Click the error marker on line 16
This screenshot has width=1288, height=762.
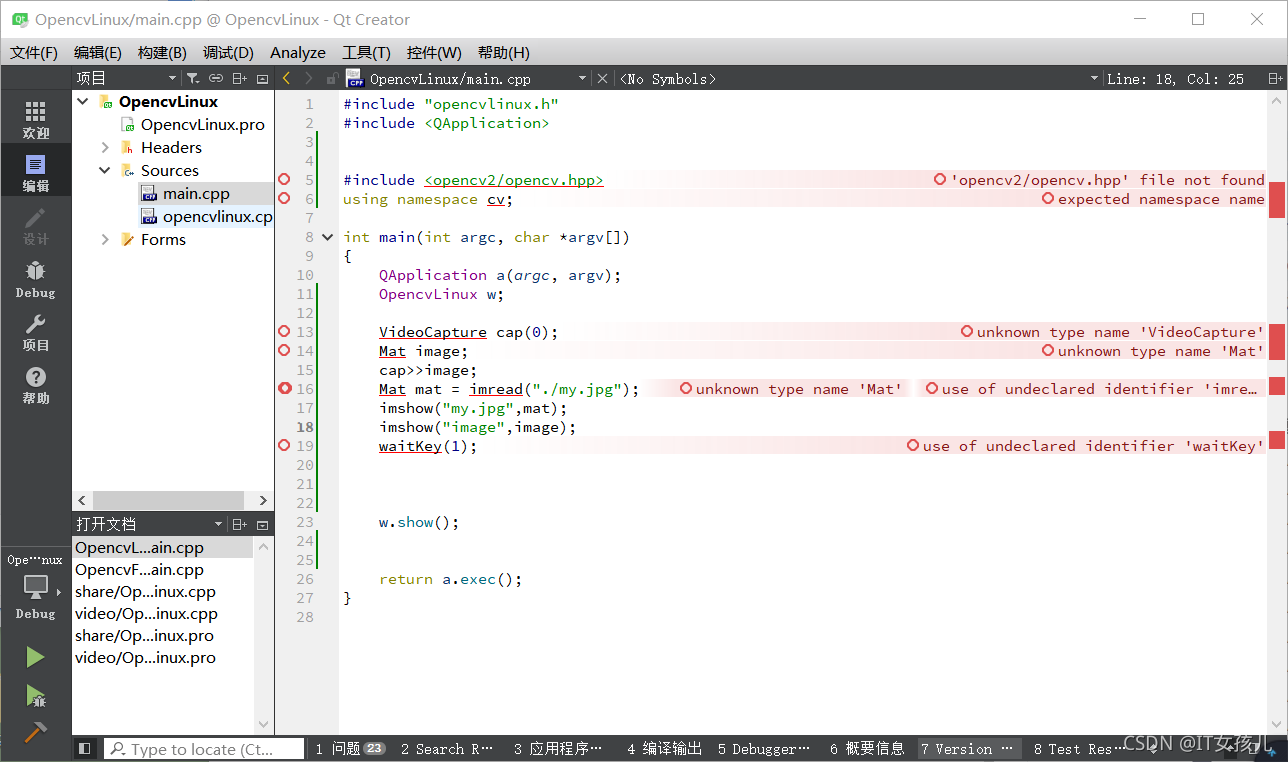[284, 388]
